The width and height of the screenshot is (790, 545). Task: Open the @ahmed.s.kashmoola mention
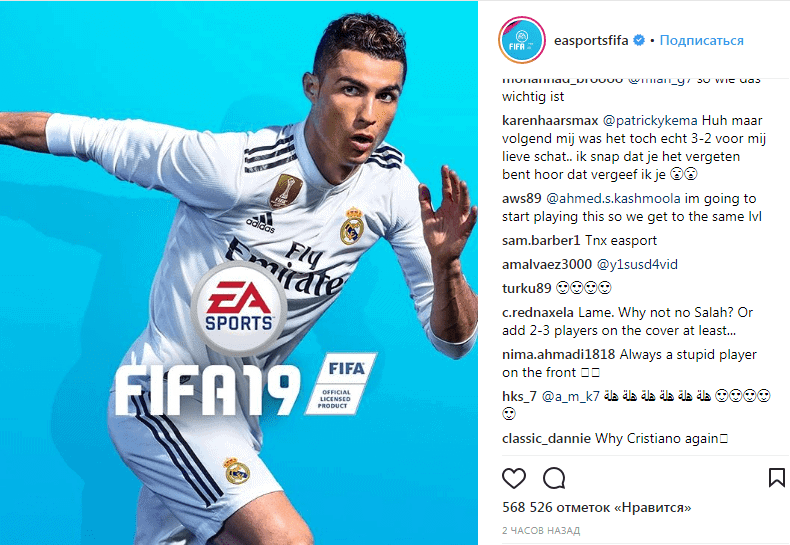click(x=613, y=198)
